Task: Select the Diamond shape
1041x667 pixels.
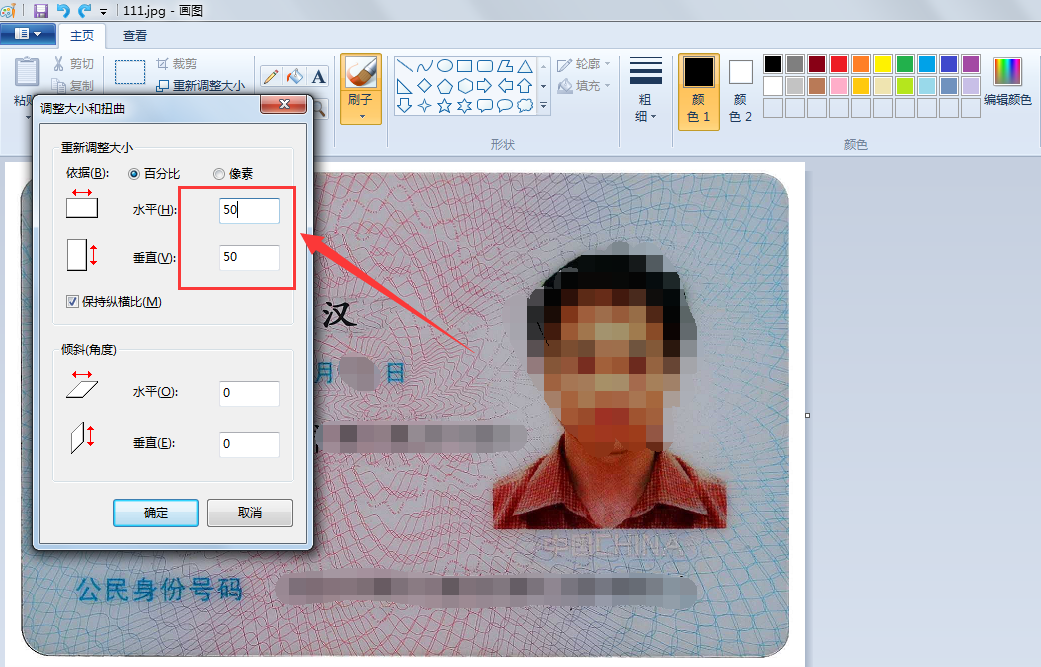Action: point(424,86)
